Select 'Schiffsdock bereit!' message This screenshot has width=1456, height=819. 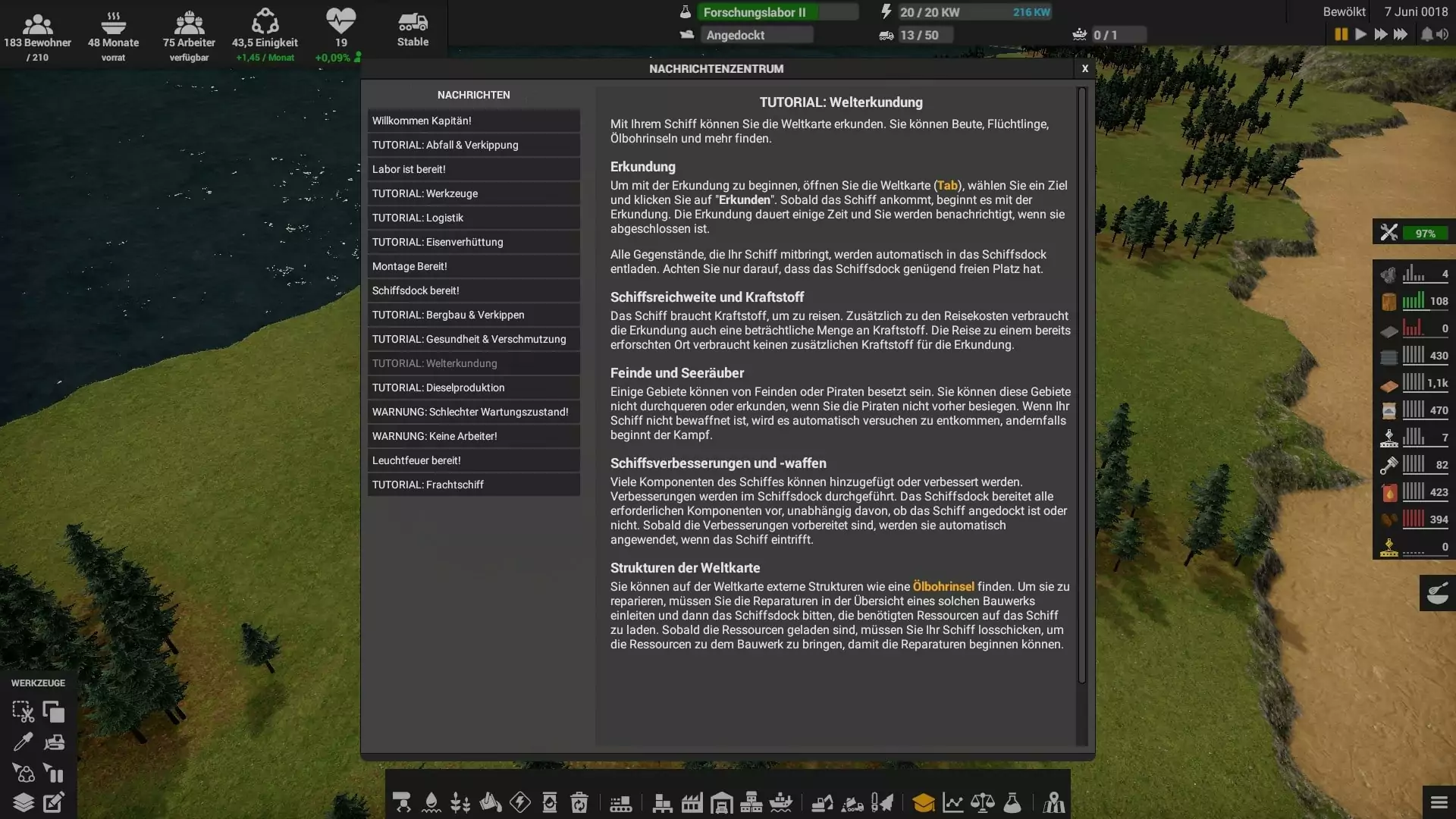tap(474, 290)
